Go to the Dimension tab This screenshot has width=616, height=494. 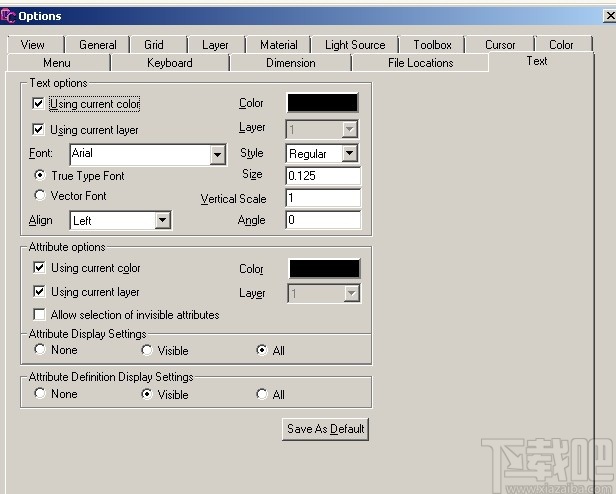coord(291,63)
